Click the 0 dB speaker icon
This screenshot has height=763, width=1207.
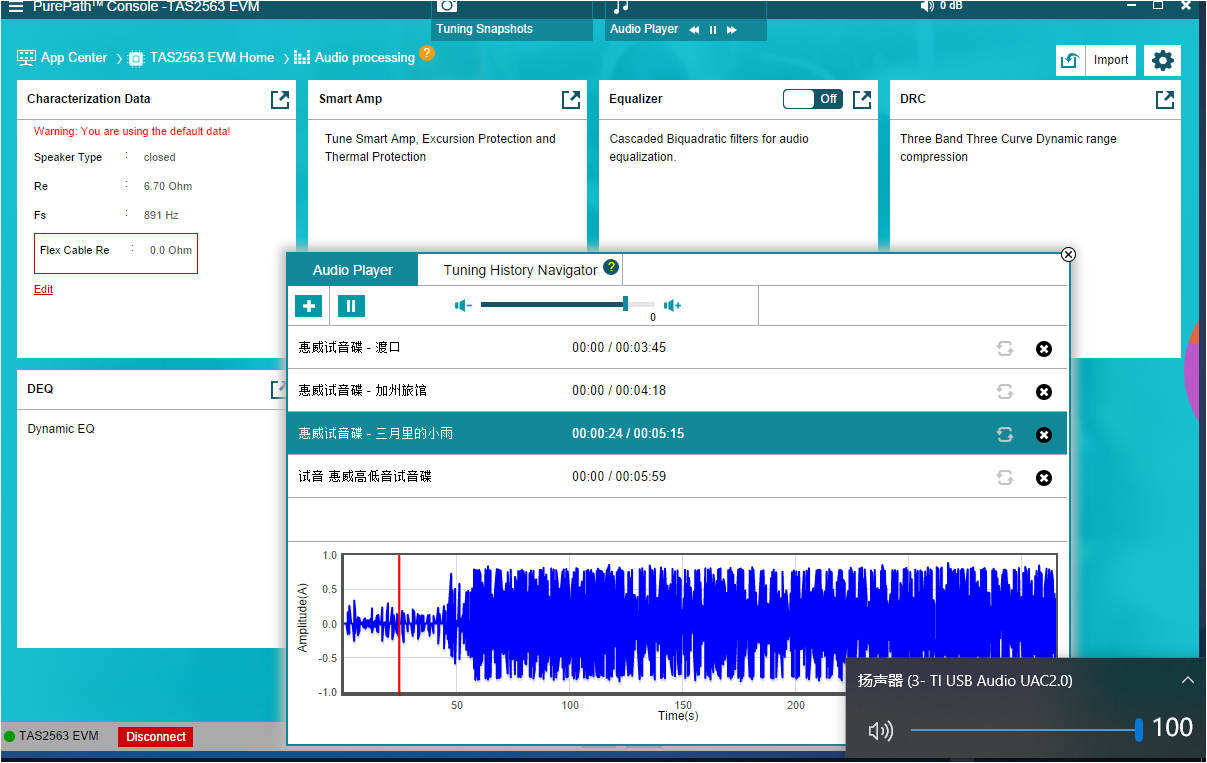click(x=927, y=6)
